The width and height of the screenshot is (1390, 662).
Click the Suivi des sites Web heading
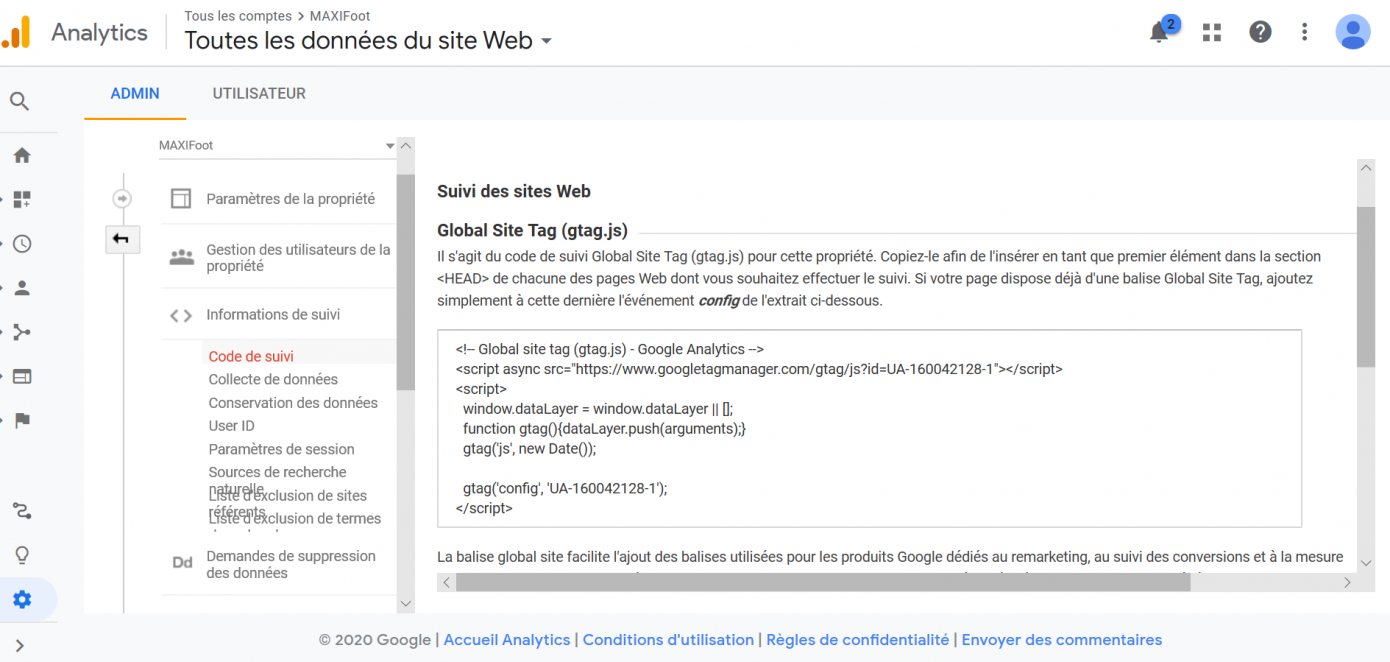(x=514, y=191)
